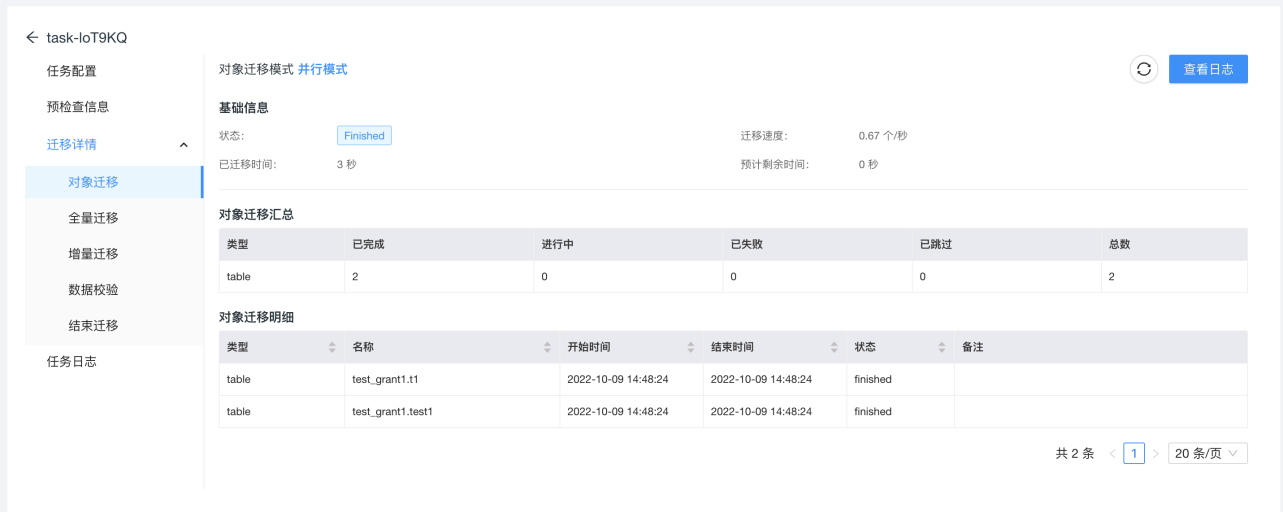
Task: Sort by 结束时间 column arrows
Action: tap(834, 347)
